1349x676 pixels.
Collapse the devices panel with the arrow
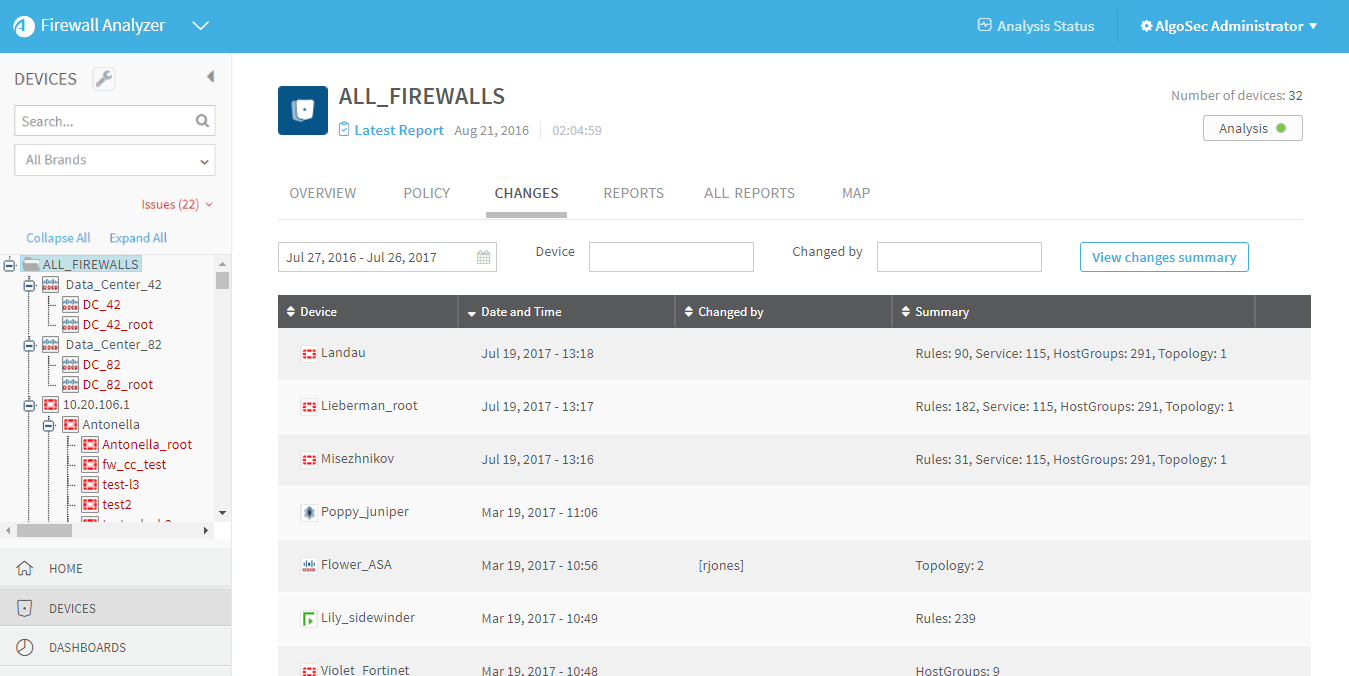point(210,77)
